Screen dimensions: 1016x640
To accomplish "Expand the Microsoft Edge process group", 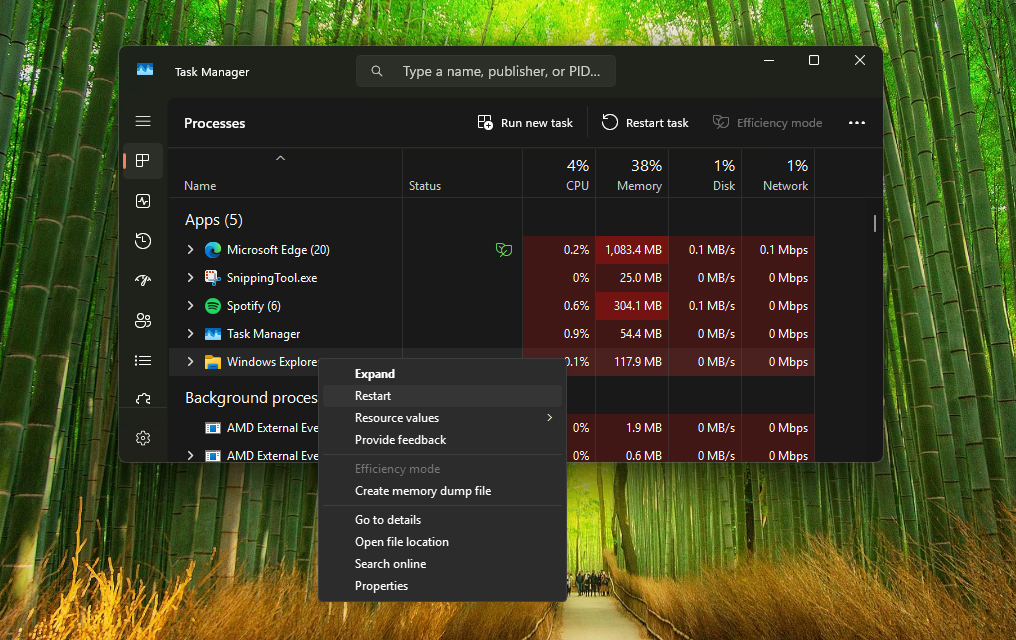I will point(190,250).
